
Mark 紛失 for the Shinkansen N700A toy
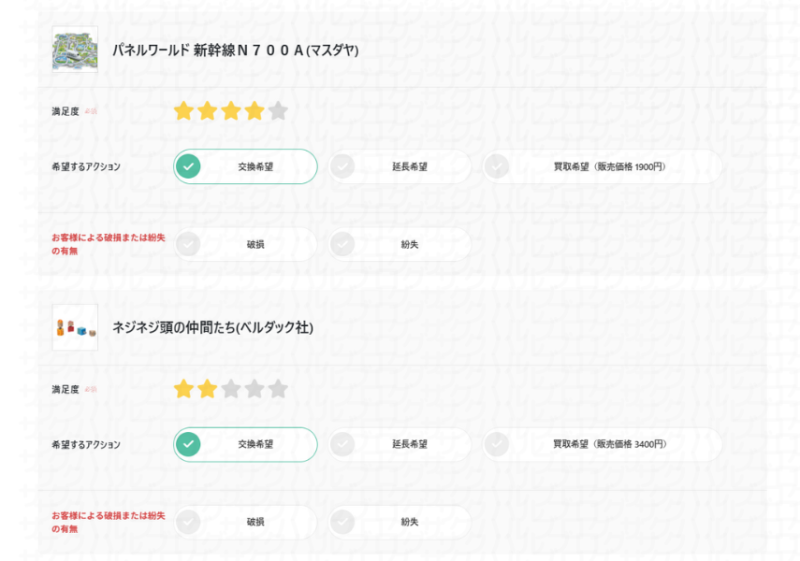(399, 244)
